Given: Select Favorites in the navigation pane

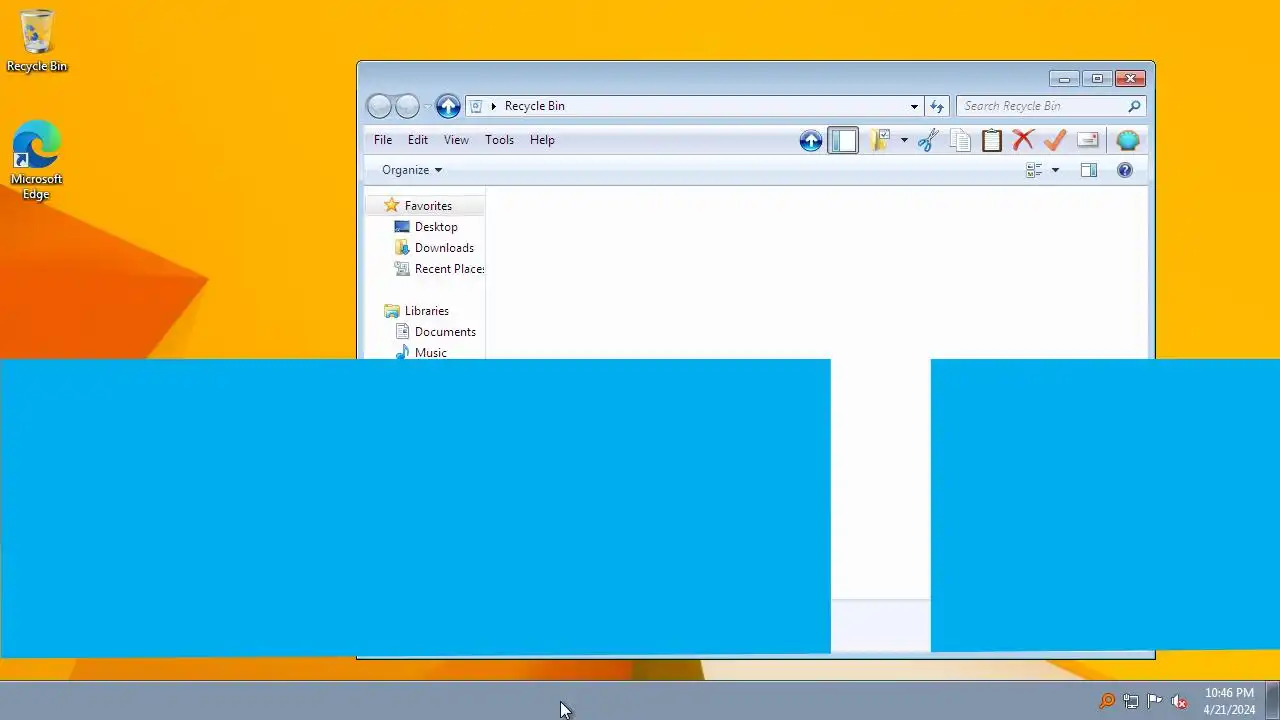Looking at the screenshot, I should point(428,206).
